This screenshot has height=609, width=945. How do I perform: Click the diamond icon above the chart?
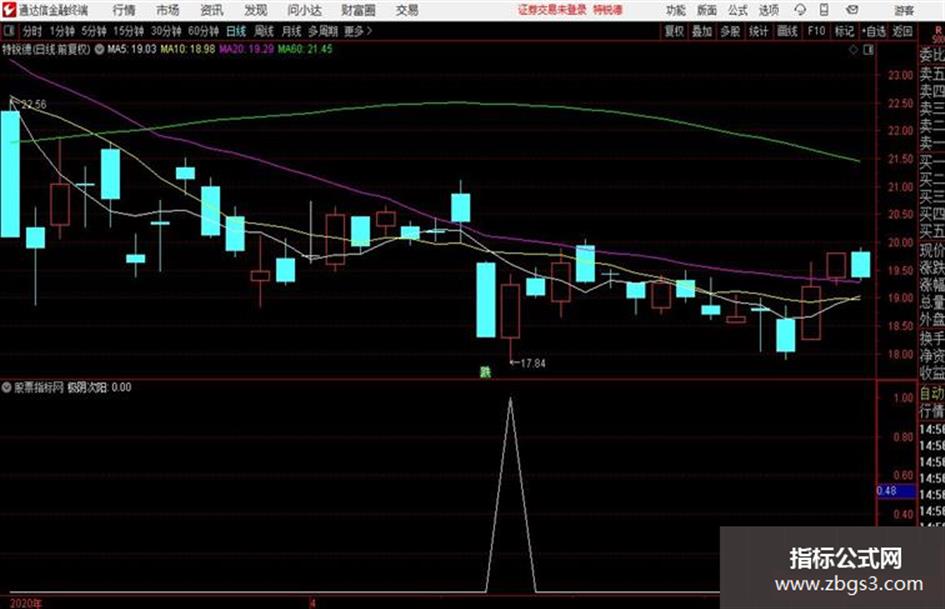coord(853,50)
